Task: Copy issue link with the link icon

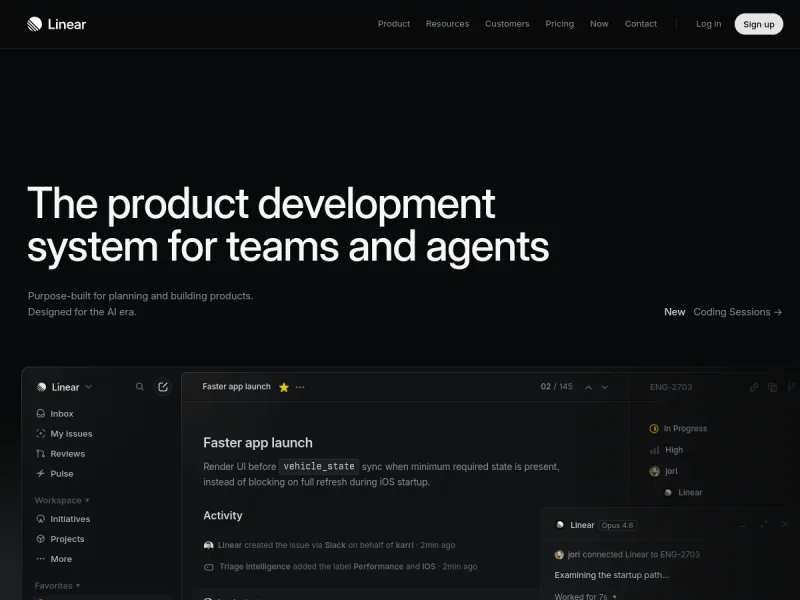Action: tap(754, 387)
